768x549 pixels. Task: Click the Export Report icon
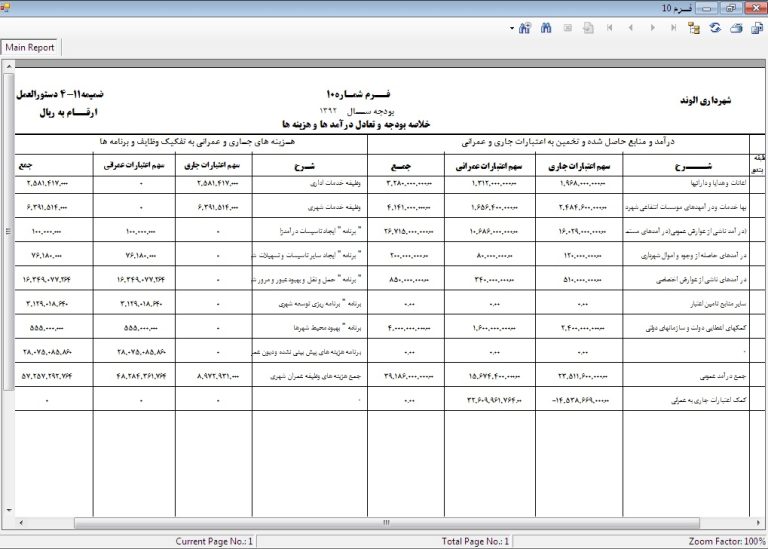point(758,29)
